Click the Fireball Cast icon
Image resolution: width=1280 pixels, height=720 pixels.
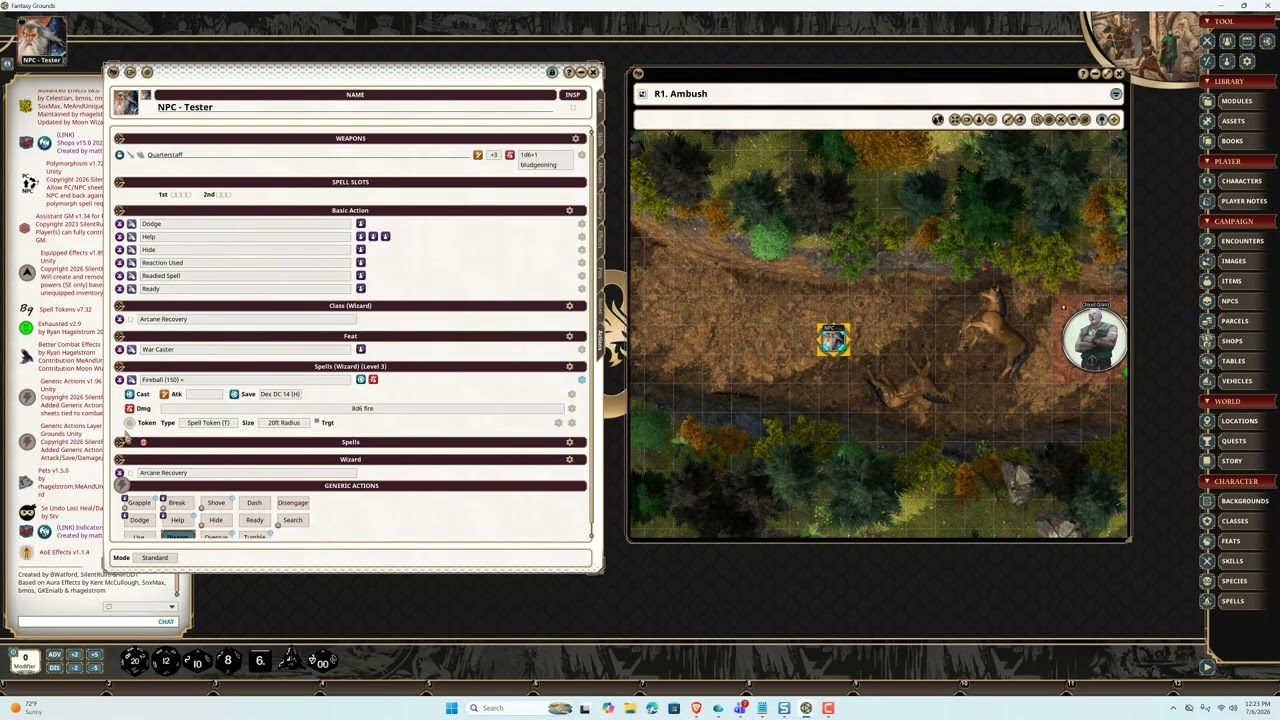point(129,394)
